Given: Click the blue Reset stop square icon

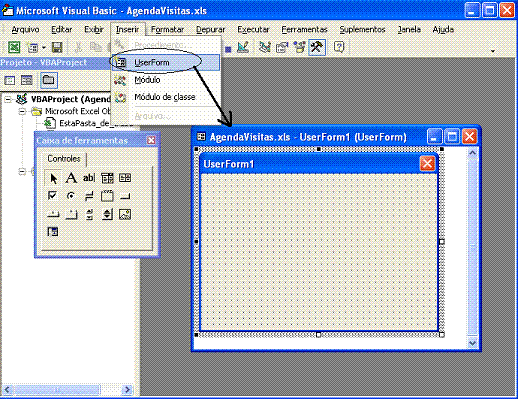Looking at the screenshot, I should point(228,49).
